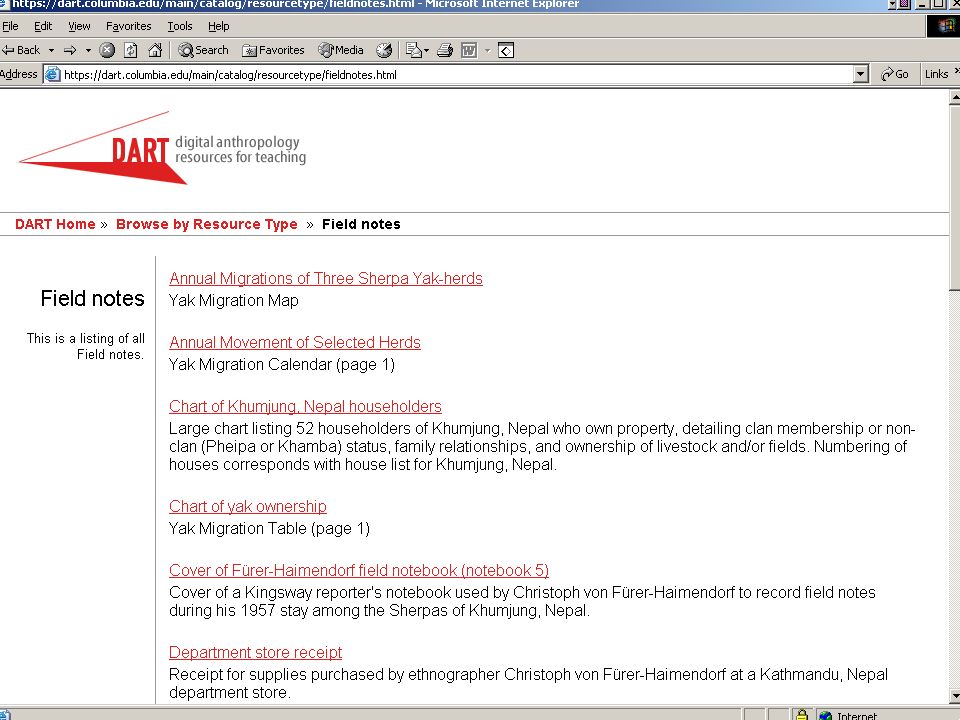Open the Favorites menu
Screen dimensions: 960x720
pos(129,26)
